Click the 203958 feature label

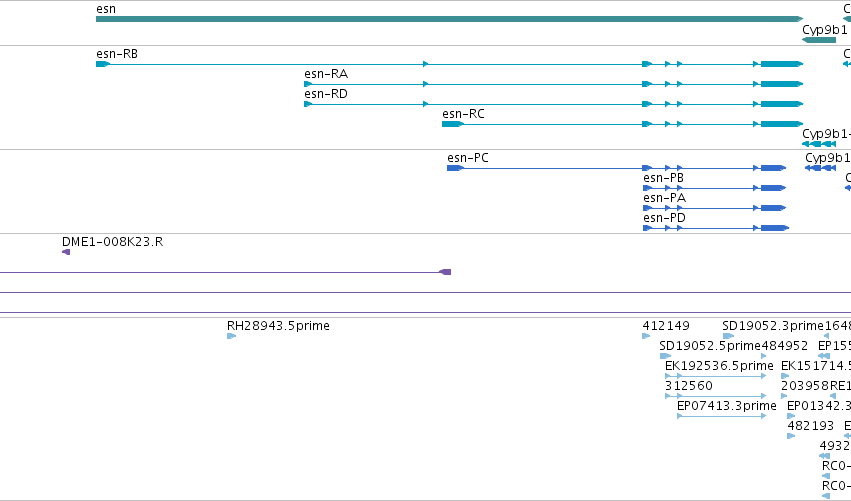pos(805,386)
